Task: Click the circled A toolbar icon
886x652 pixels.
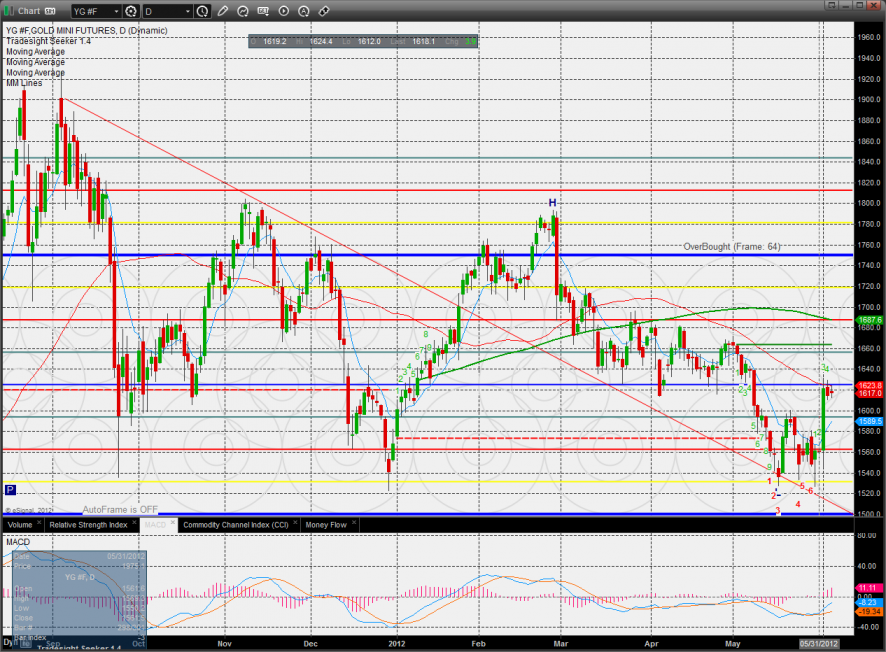Action: point(304,11)
